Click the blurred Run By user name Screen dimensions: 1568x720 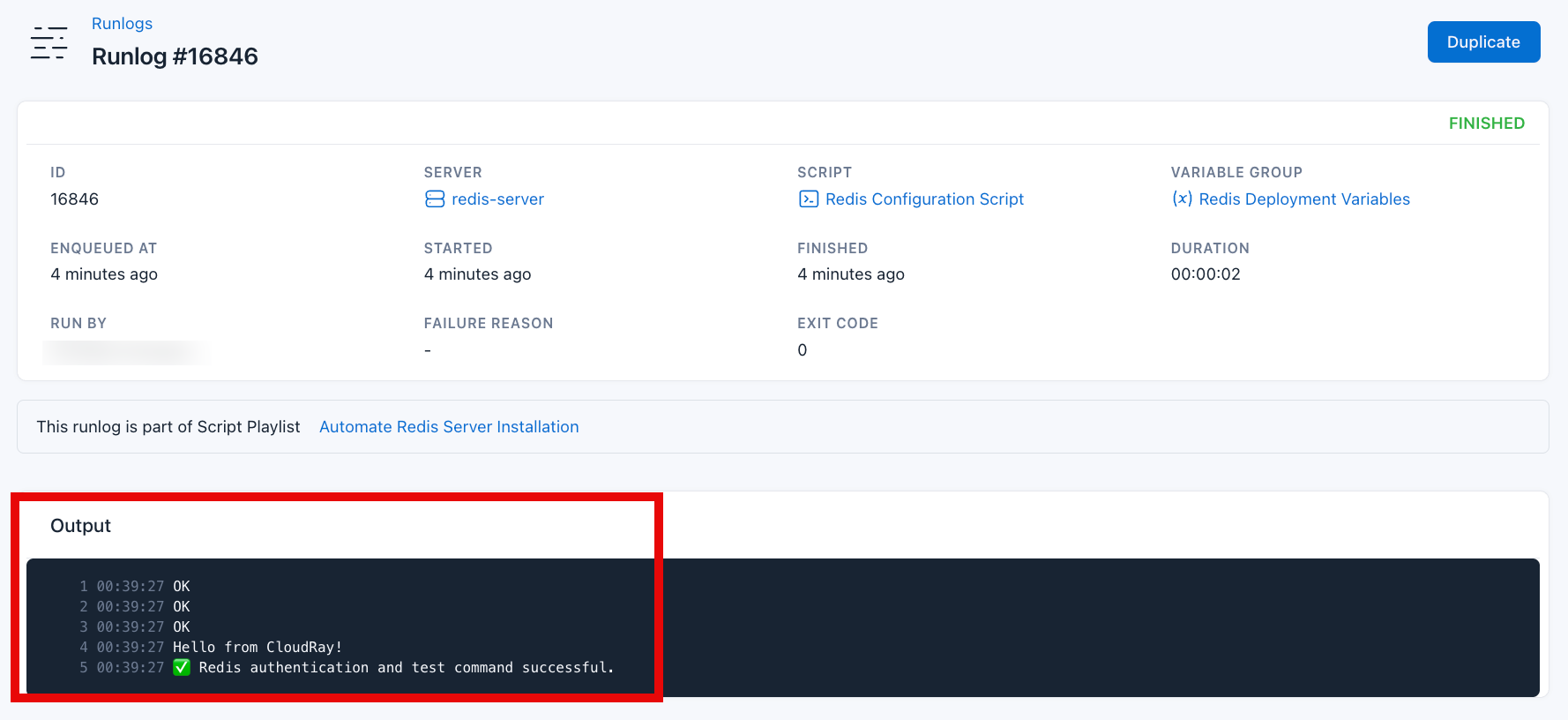coord(125,351)
